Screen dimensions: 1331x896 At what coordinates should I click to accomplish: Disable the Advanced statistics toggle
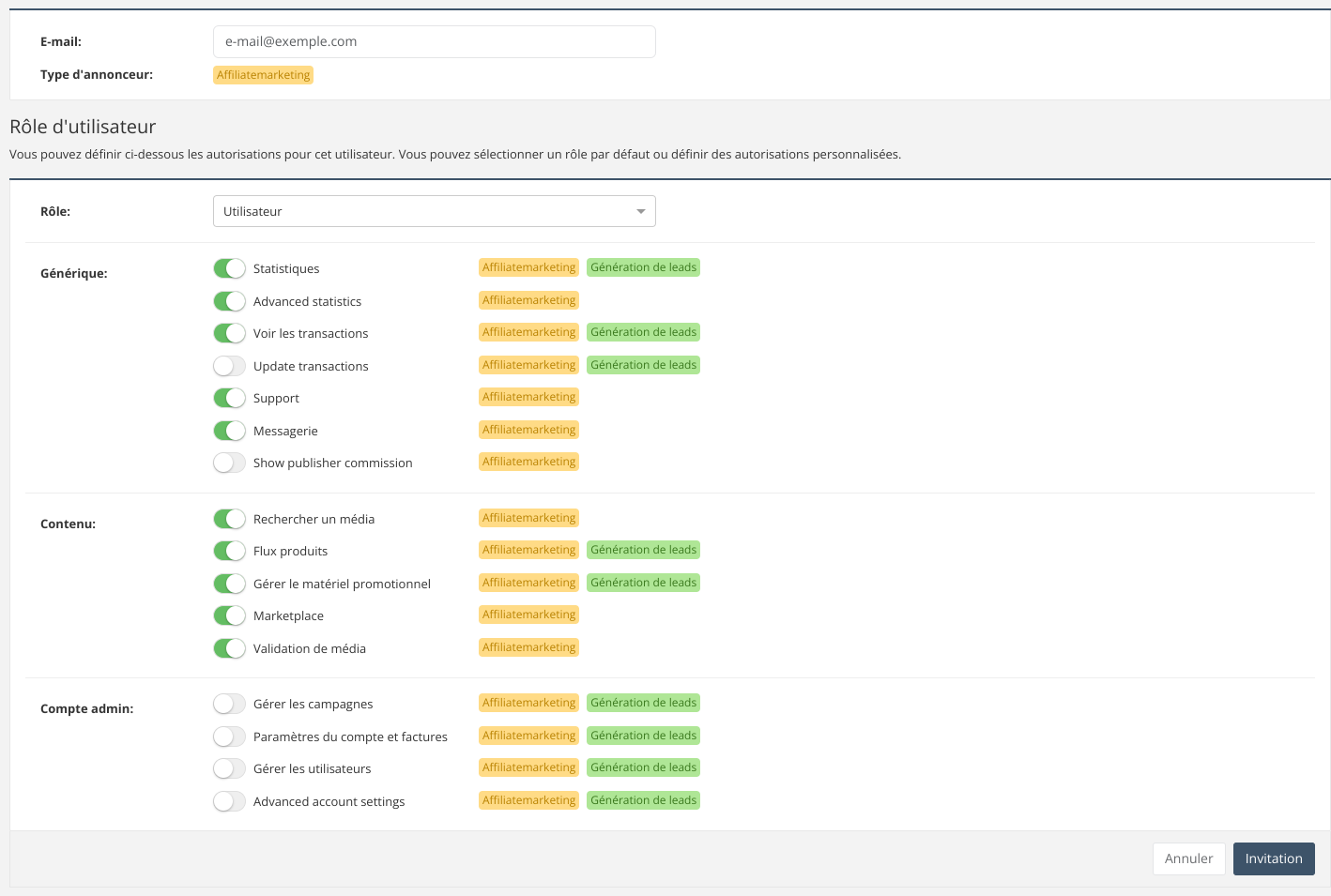tap(229, 301)
